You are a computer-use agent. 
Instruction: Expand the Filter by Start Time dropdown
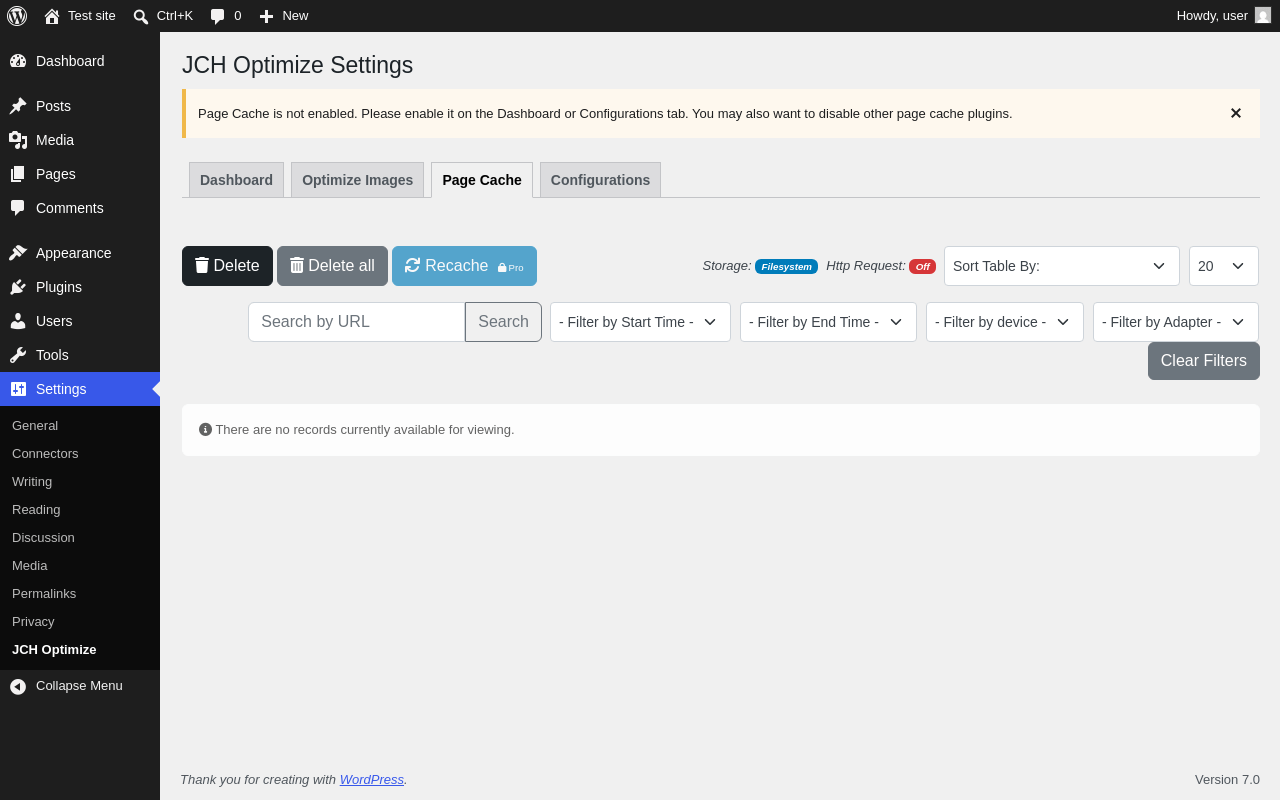click(x=640, y=322)
